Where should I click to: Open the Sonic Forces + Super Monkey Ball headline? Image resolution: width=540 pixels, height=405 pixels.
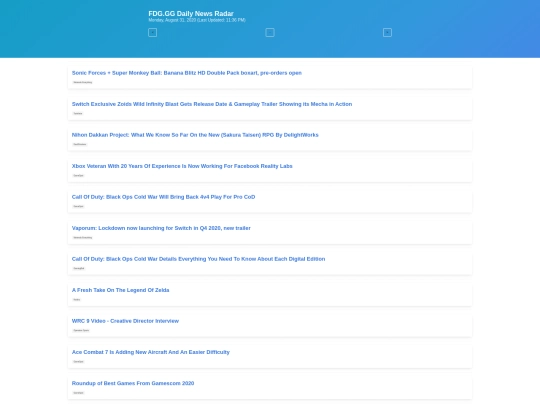(187, 73)
